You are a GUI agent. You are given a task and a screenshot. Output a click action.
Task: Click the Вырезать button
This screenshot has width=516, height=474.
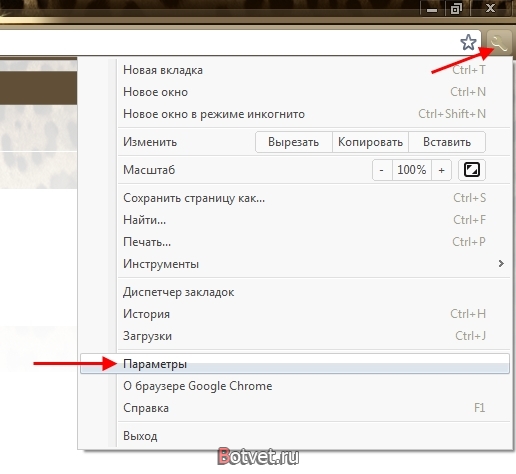coord(294,142)
